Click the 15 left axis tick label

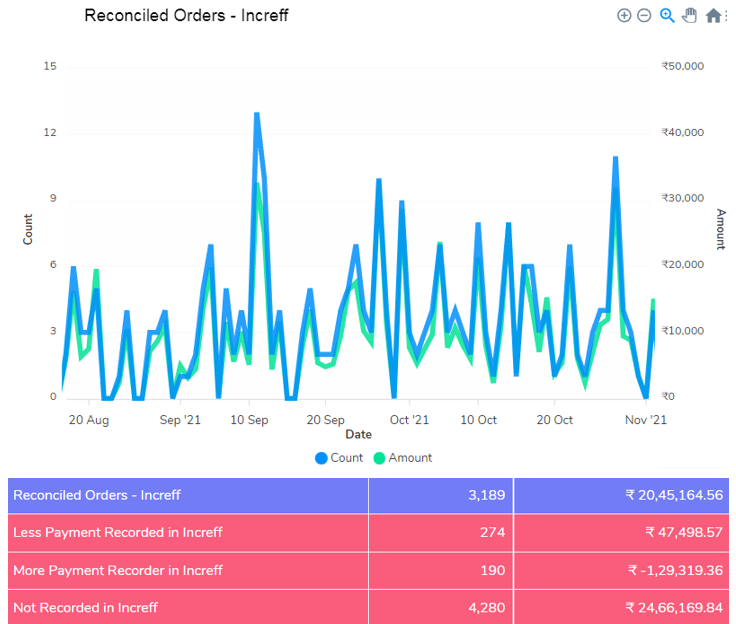point(50,66)
